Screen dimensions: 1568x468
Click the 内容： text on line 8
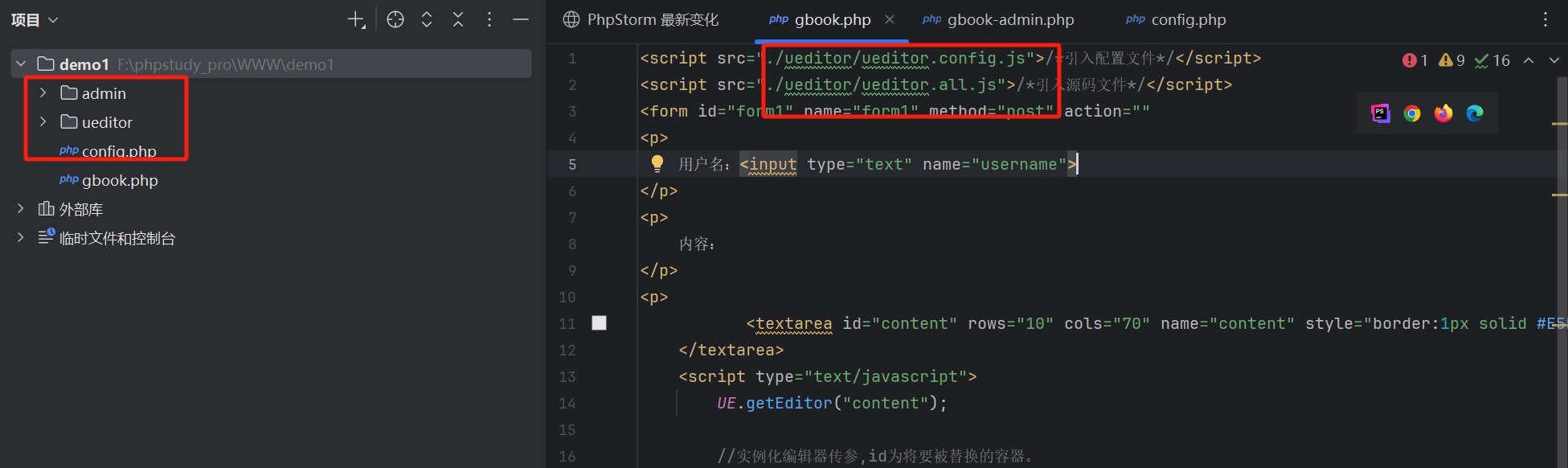(697, 244)
